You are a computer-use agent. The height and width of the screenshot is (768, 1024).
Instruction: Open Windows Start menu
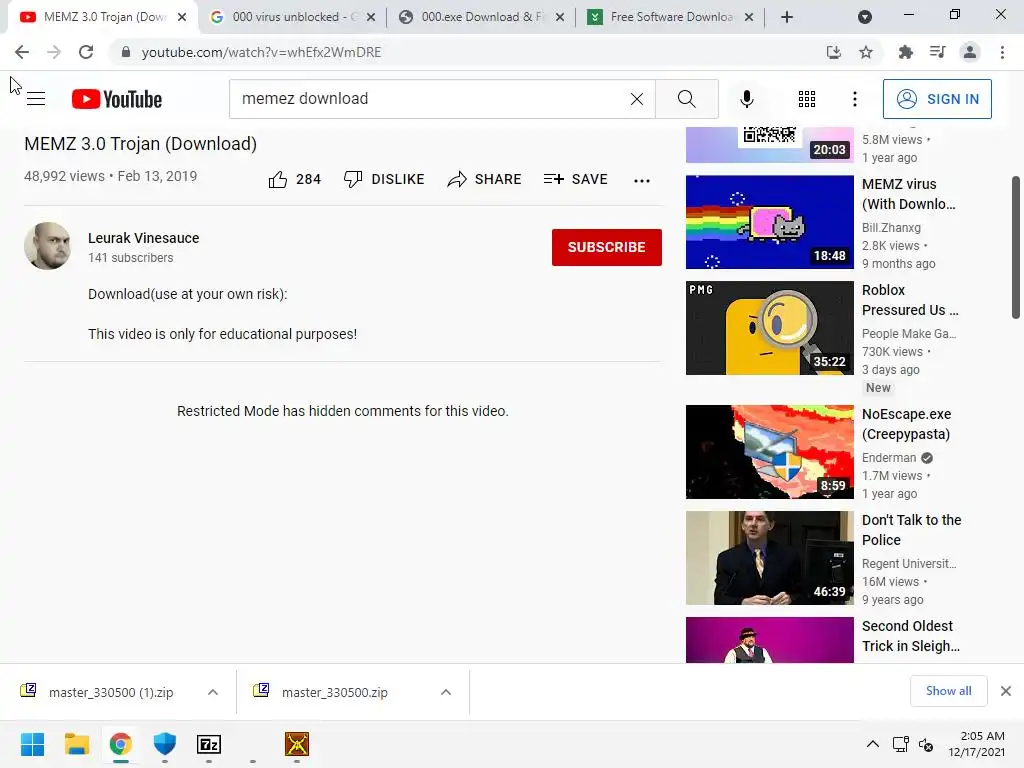point(32,744)
